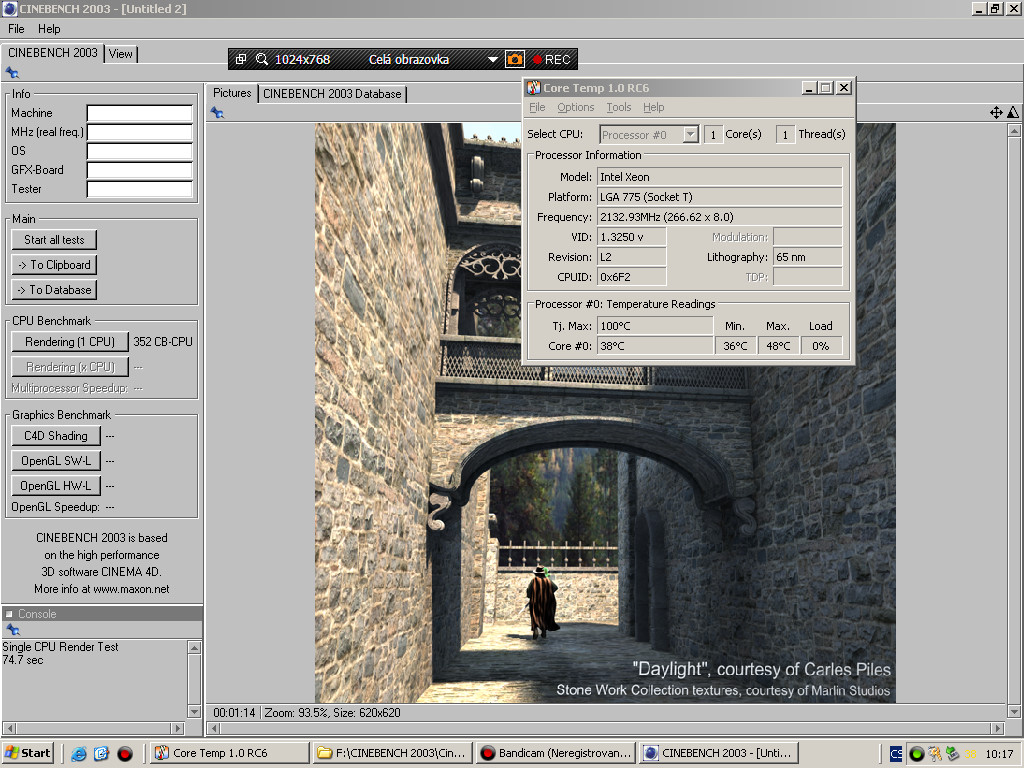
Task: Run Rendering (1 CPU) benchmark
Action: point(70,342)
